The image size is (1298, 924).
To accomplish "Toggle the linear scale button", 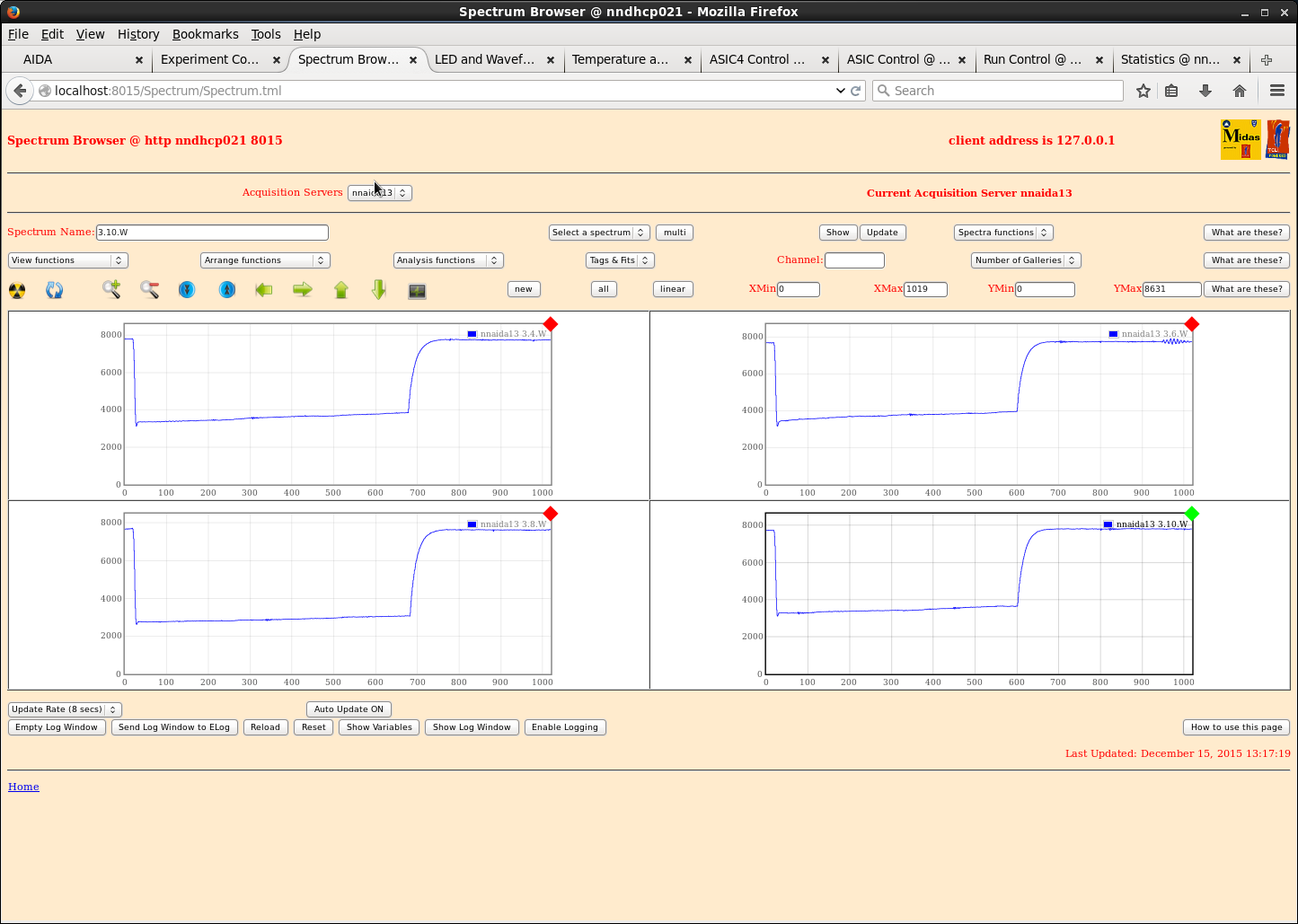I will (672, 289).
